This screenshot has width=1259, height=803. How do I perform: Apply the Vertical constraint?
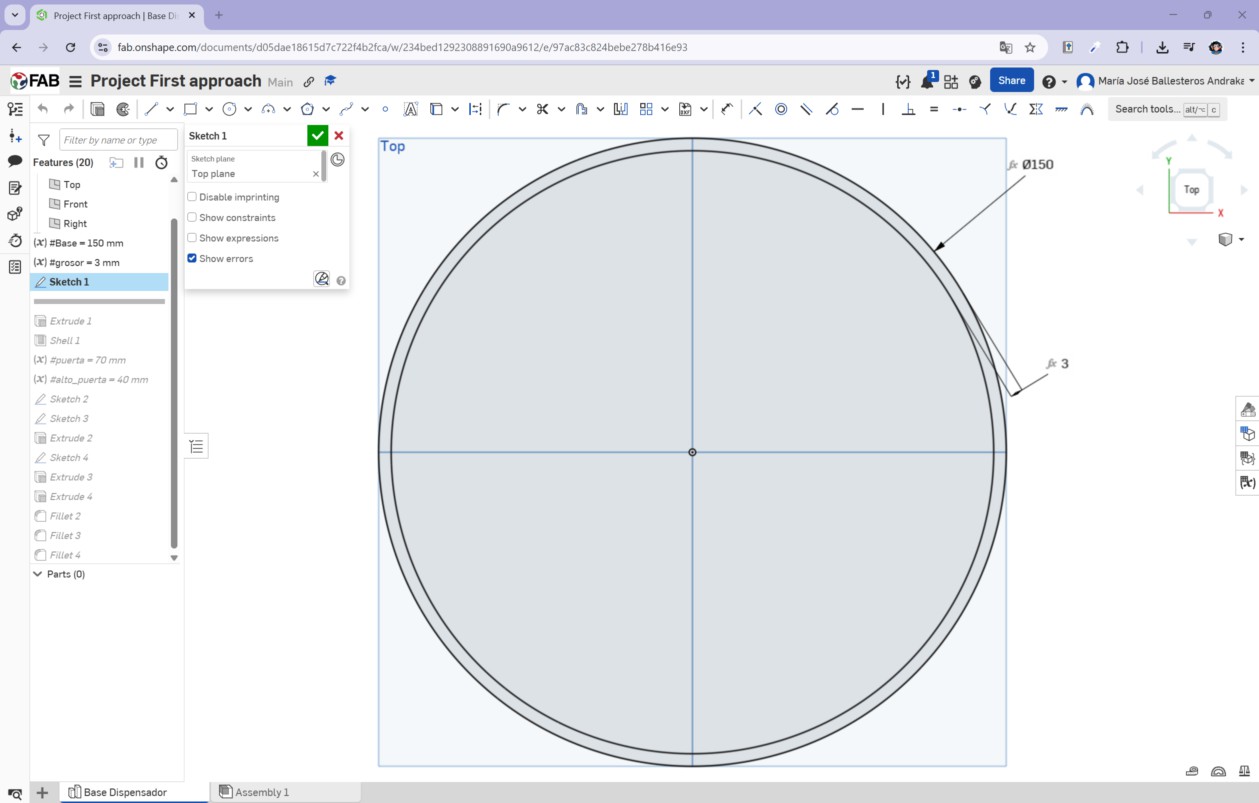tap(883, 109)
